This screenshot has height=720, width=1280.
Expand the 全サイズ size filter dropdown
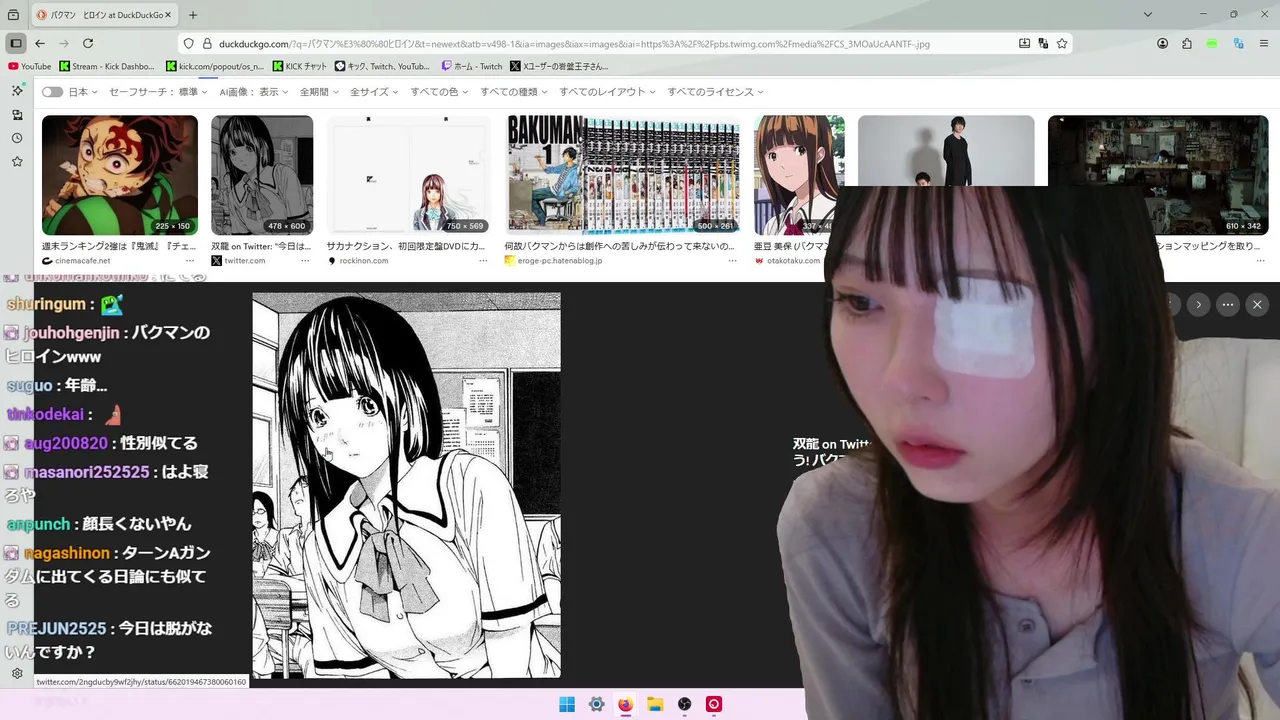(x=375, y=92)
